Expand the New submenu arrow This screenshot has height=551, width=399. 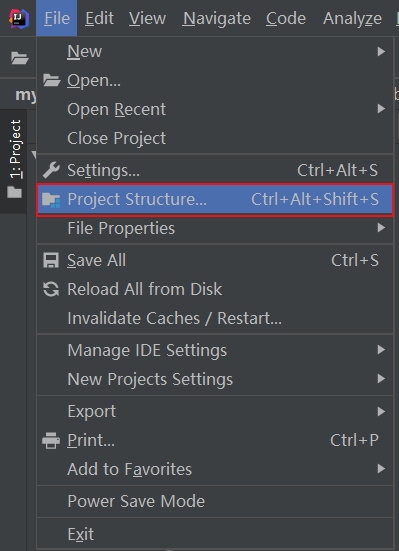pos(381,52)
